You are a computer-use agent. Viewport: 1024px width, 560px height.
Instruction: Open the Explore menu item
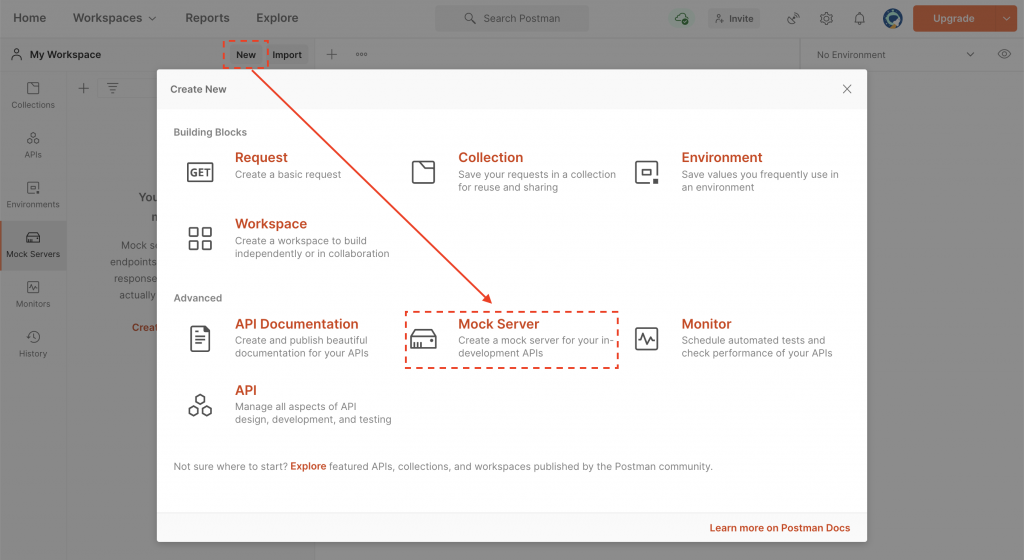[x=277, y=18]
